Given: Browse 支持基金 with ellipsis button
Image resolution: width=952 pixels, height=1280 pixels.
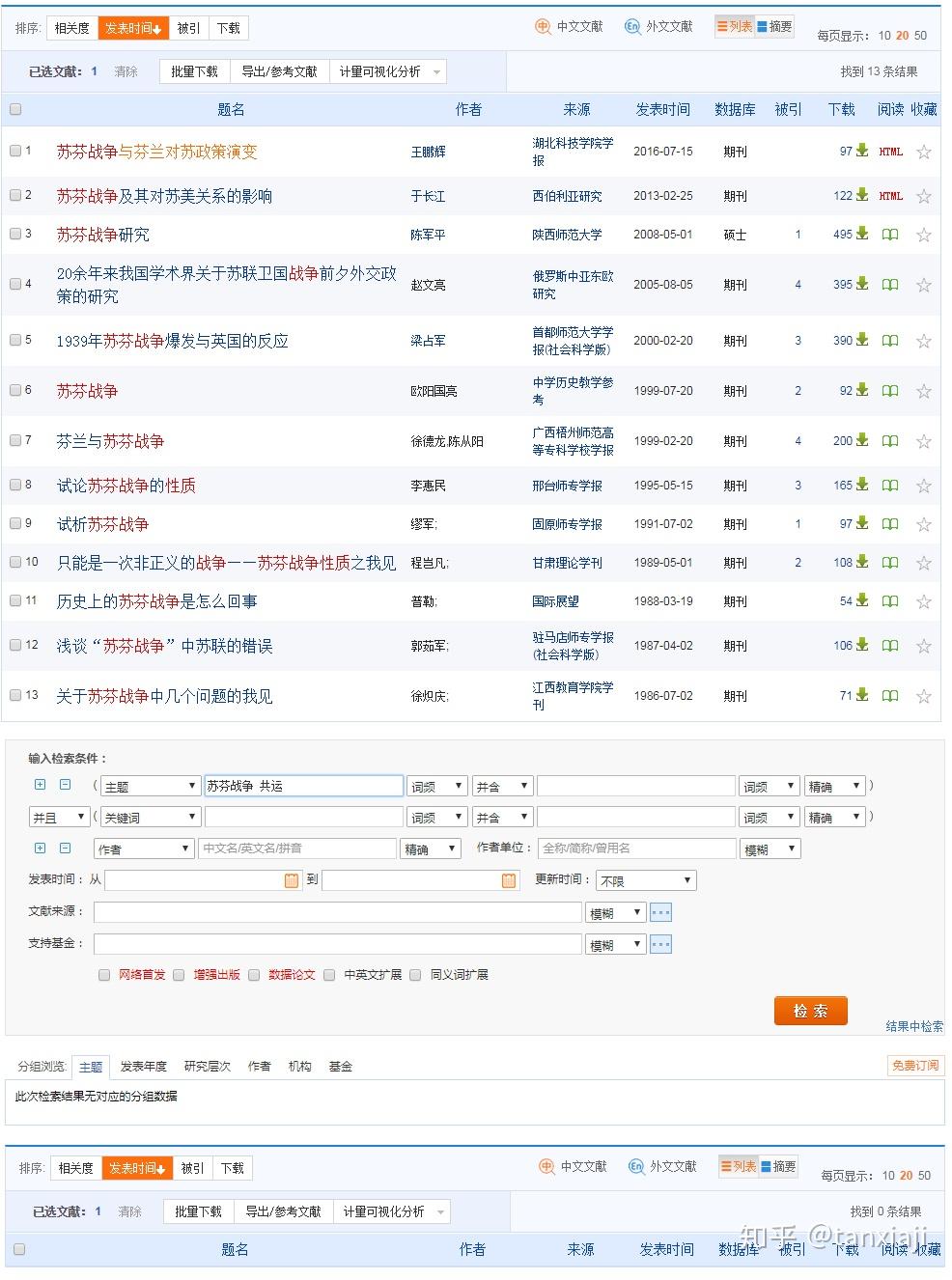Looking at the screenshot, I should pyautogui.click(x=660, y=943).
